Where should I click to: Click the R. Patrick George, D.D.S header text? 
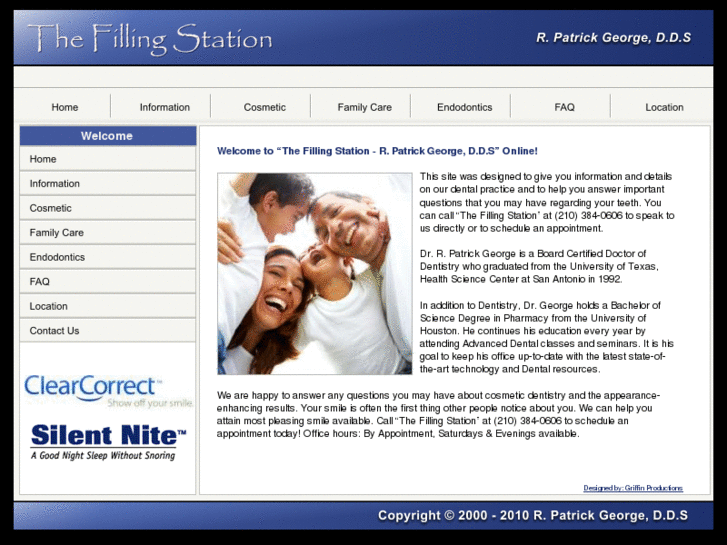pyautogui.click(x=613, y=38)
